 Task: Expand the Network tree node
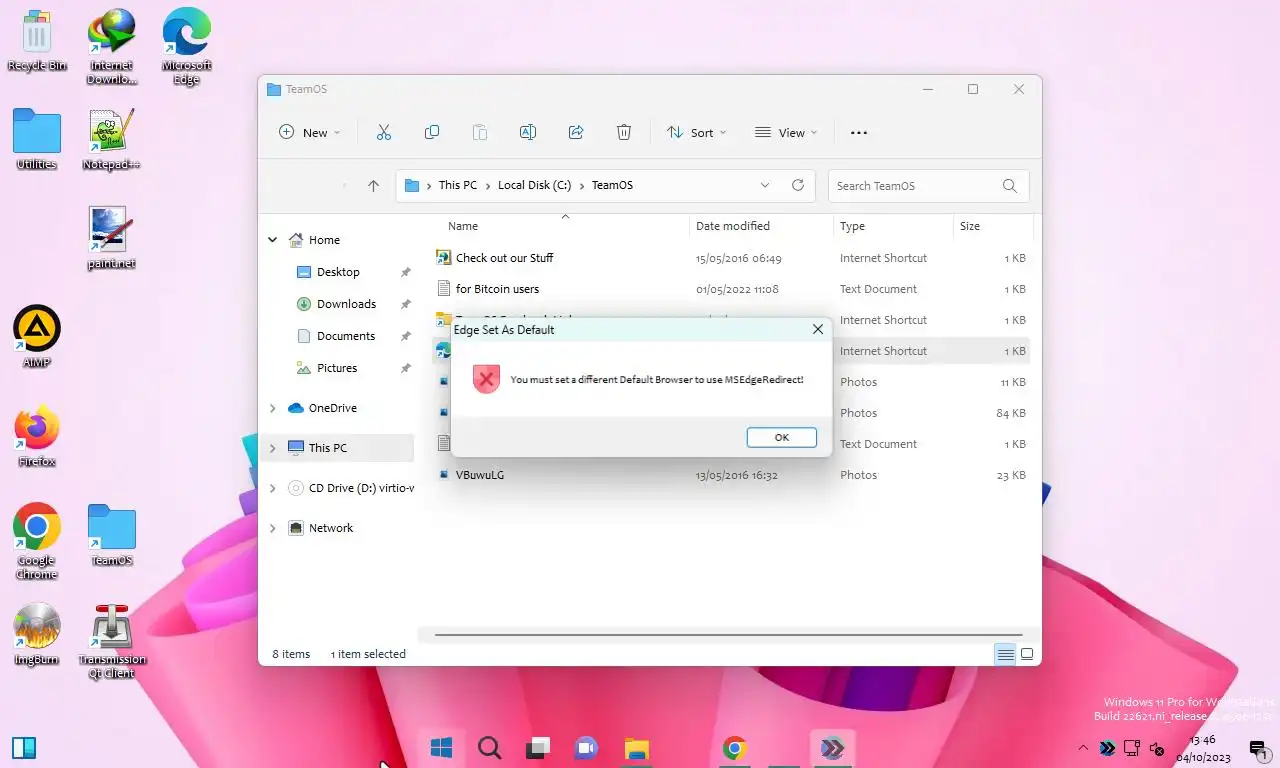click(273, 528)
